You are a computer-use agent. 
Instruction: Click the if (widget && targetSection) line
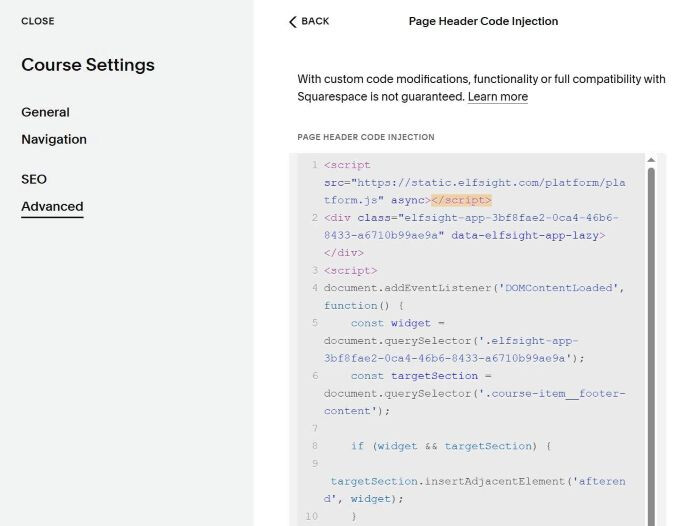click(x=451, y=446)
